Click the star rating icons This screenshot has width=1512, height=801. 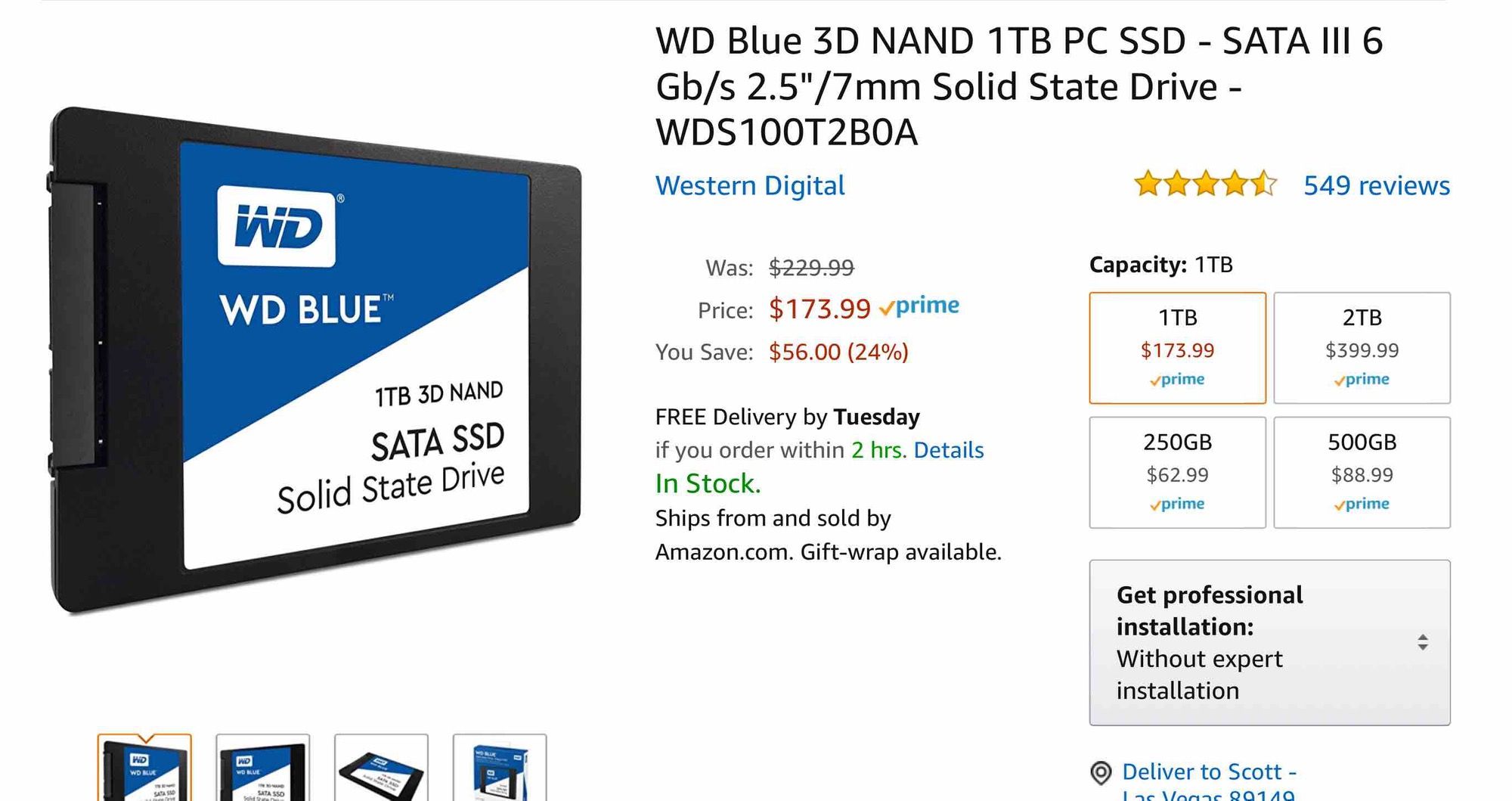pyautogui.click(x=1205, y=185)
